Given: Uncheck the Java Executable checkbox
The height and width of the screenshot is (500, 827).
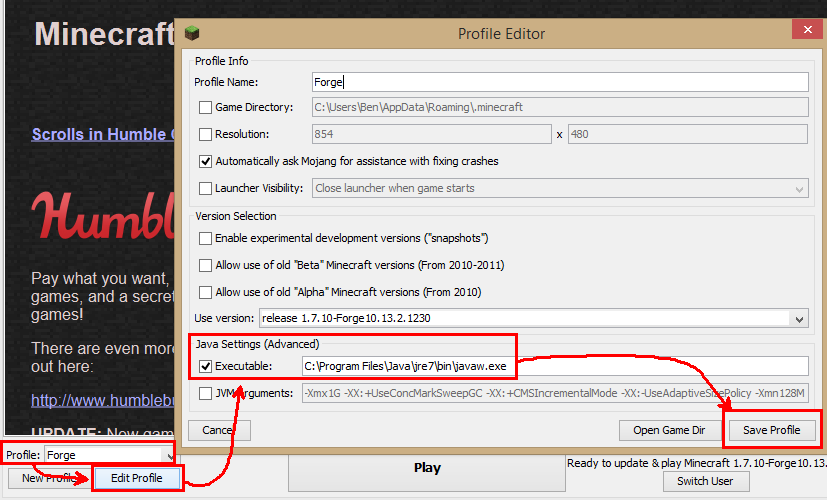Looking at the screenshot, I should tap(205, 366).
